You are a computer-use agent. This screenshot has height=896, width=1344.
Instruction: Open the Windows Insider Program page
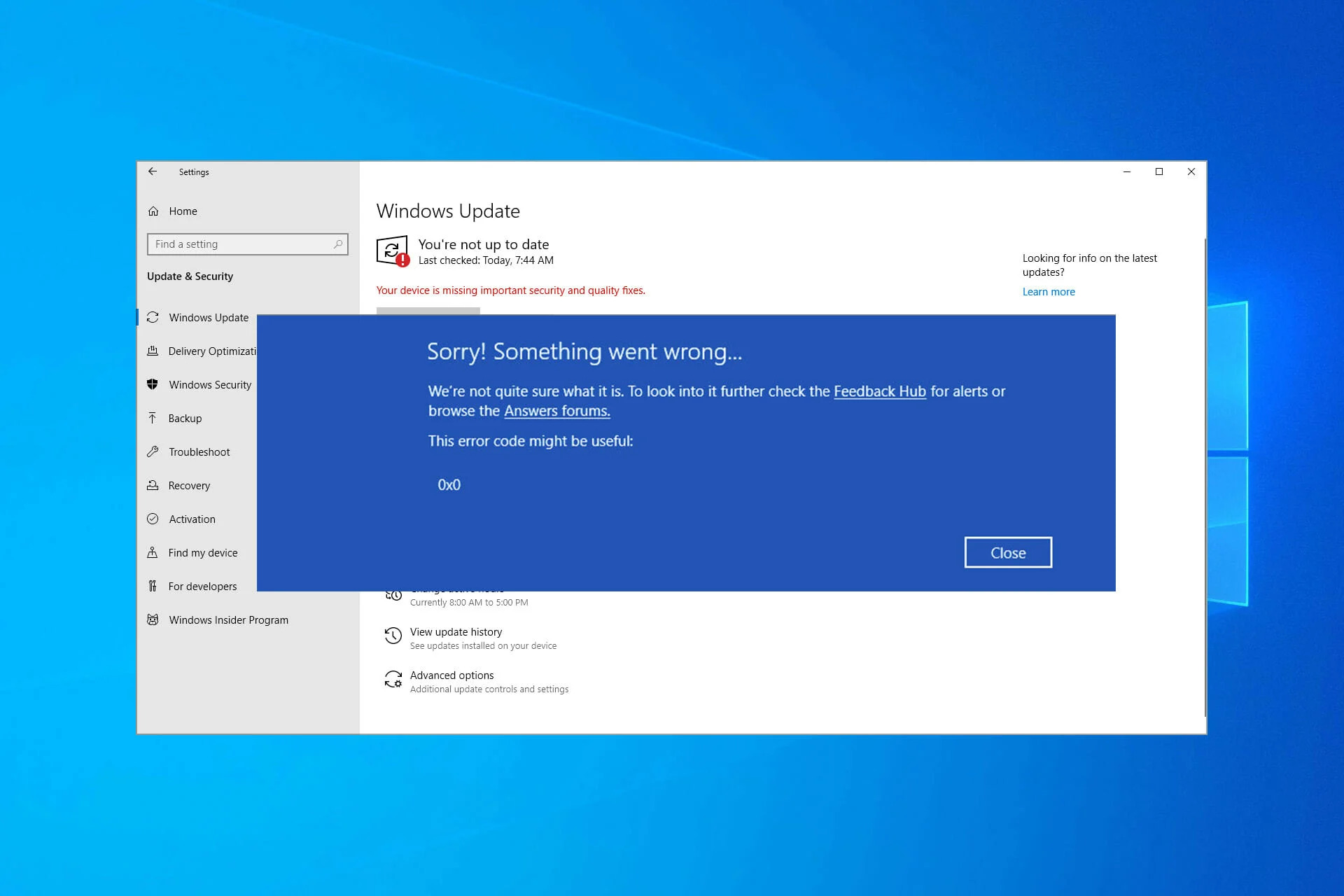click(x=228, y=619)
